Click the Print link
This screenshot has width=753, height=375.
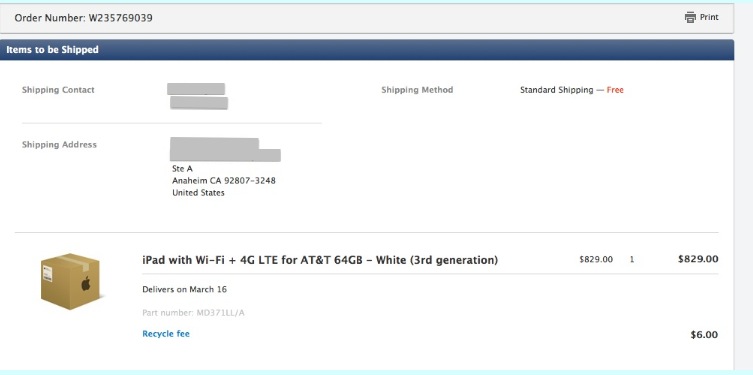[x=709, y=17]
